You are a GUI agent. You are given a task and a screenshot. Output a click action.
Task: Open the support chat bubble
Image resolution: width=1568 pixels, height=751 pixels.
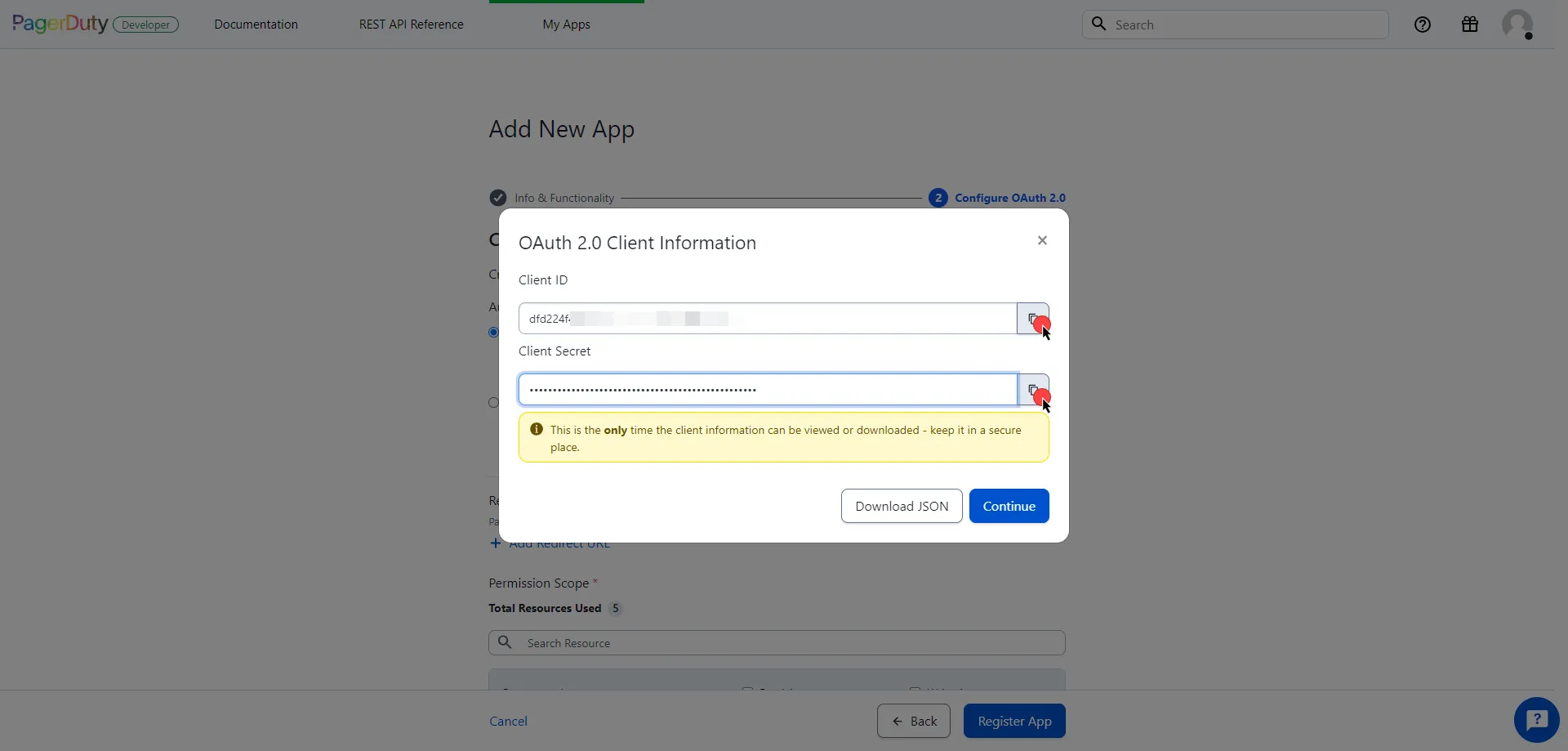[x=1536, y=720]
